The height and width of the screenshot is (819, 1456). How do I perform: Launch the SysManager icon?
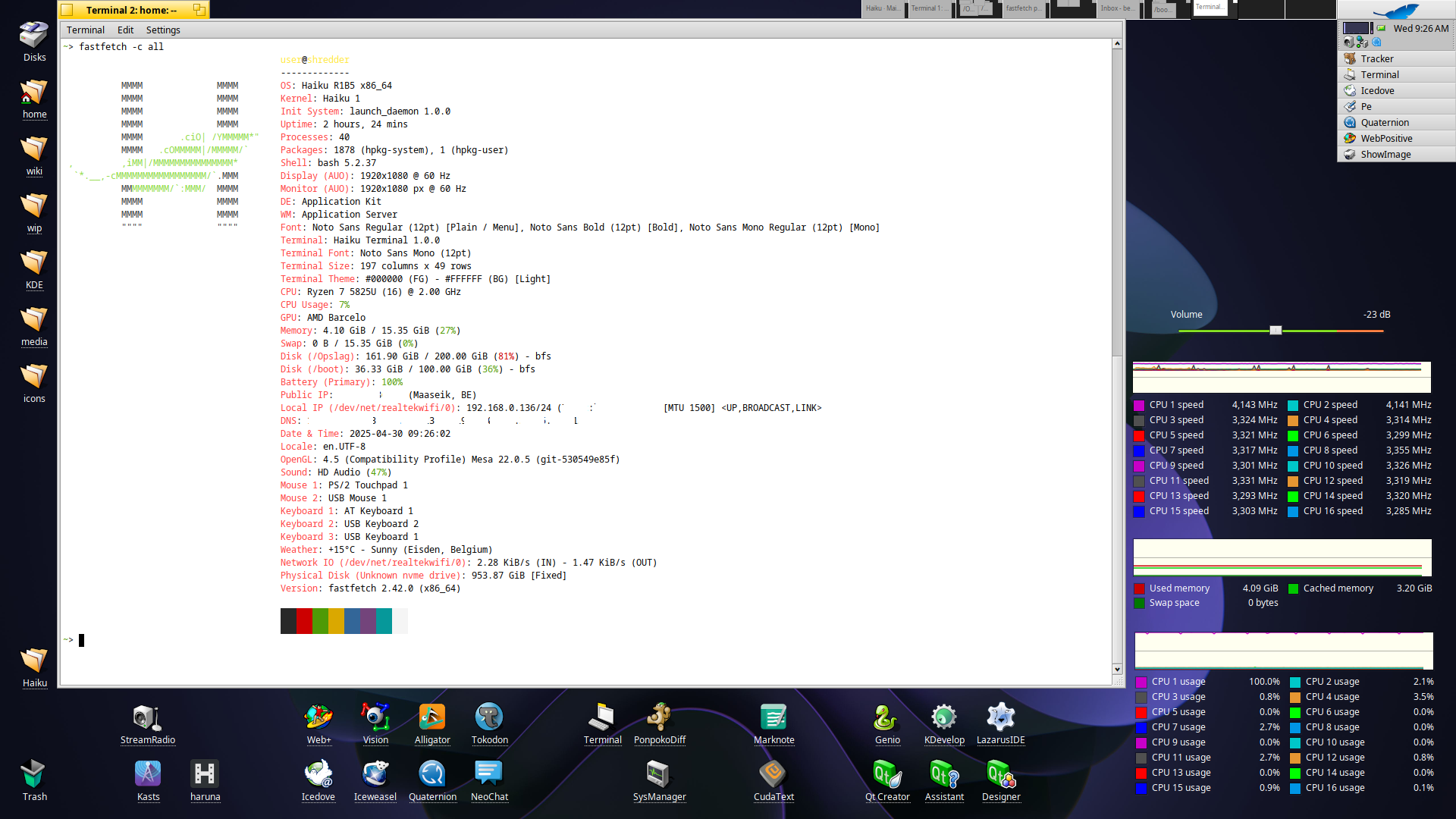[x=658, y=775]
